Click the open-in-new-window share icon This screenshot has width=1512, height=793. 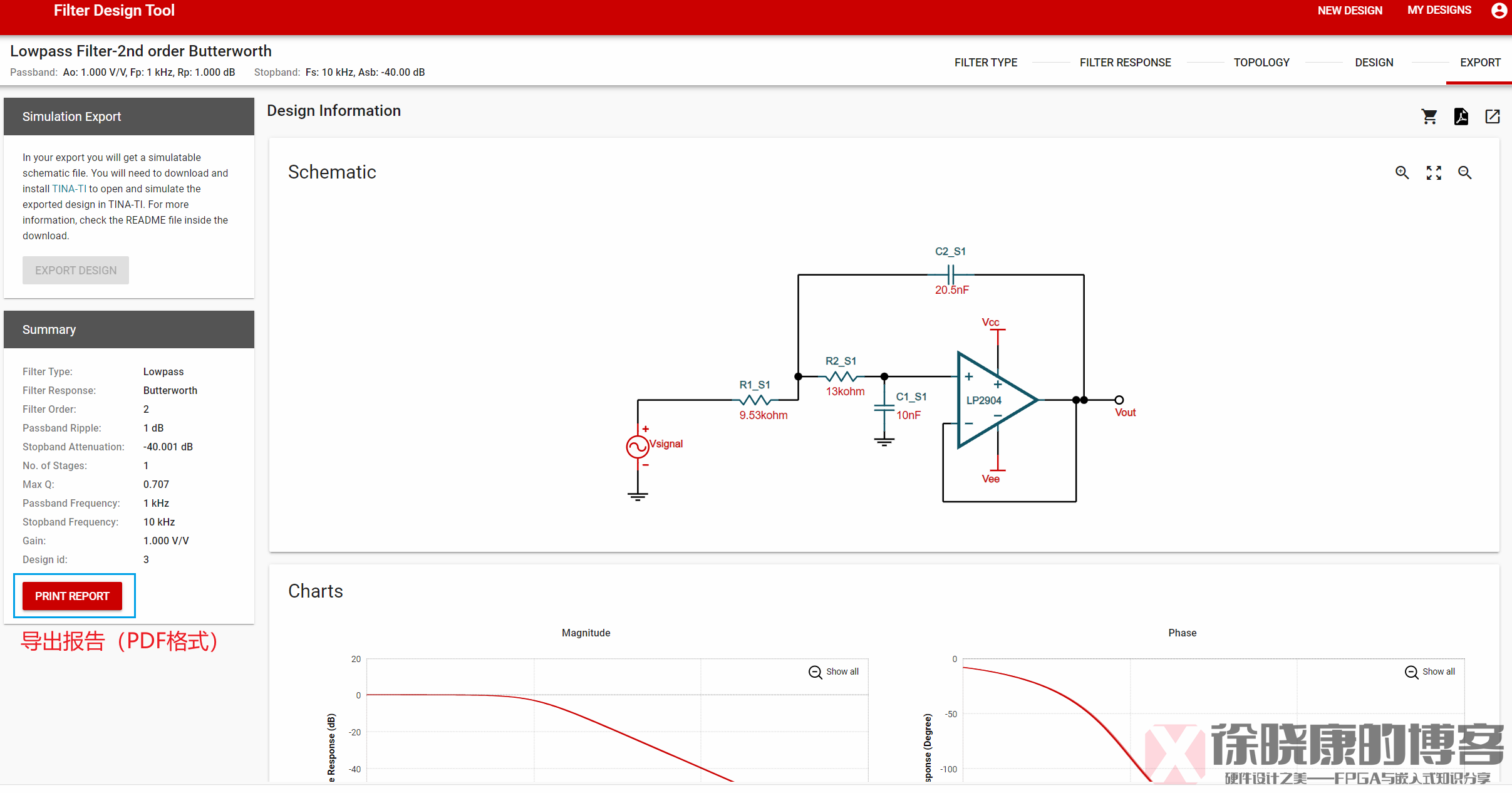click(x=1493, y=117)
